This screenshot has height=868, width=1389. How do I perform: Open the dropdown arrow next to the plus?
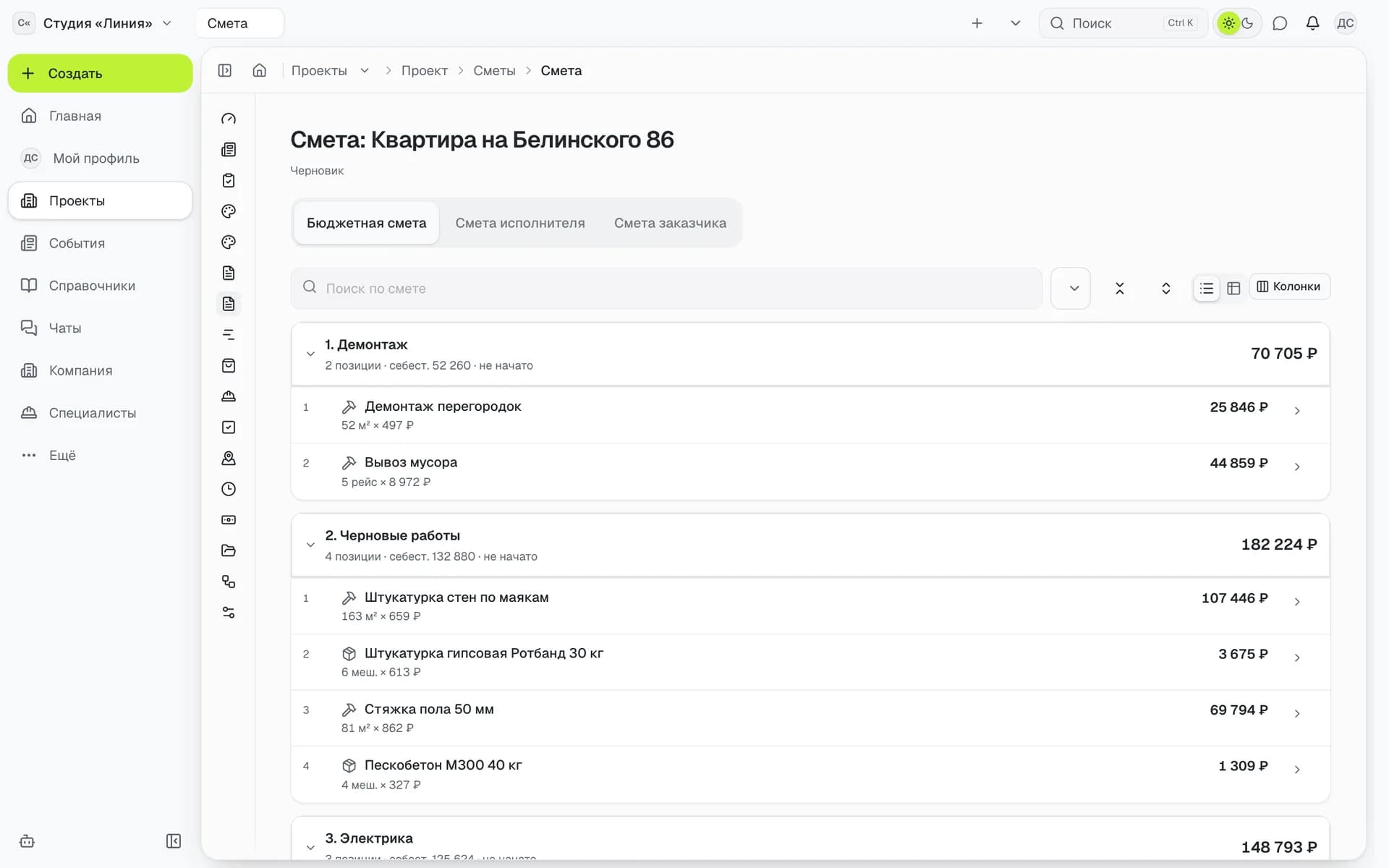[x=1016, y=23]
